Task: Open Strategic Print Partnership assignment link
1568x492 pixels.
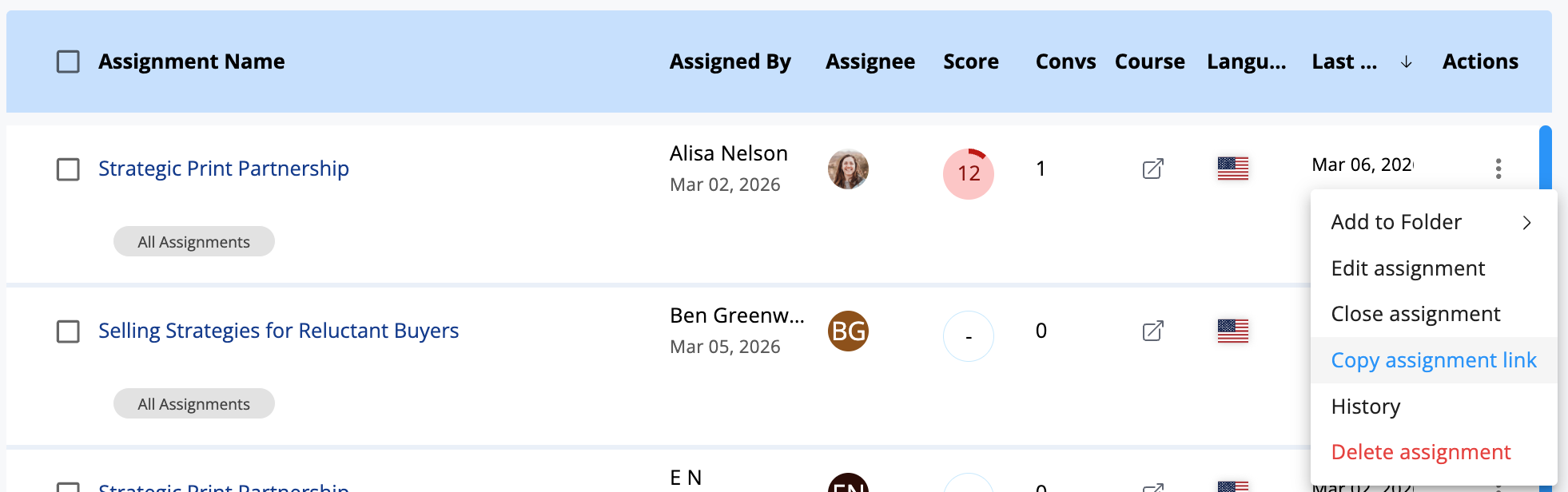Action: pyautogui.click(x=223, y=169)
